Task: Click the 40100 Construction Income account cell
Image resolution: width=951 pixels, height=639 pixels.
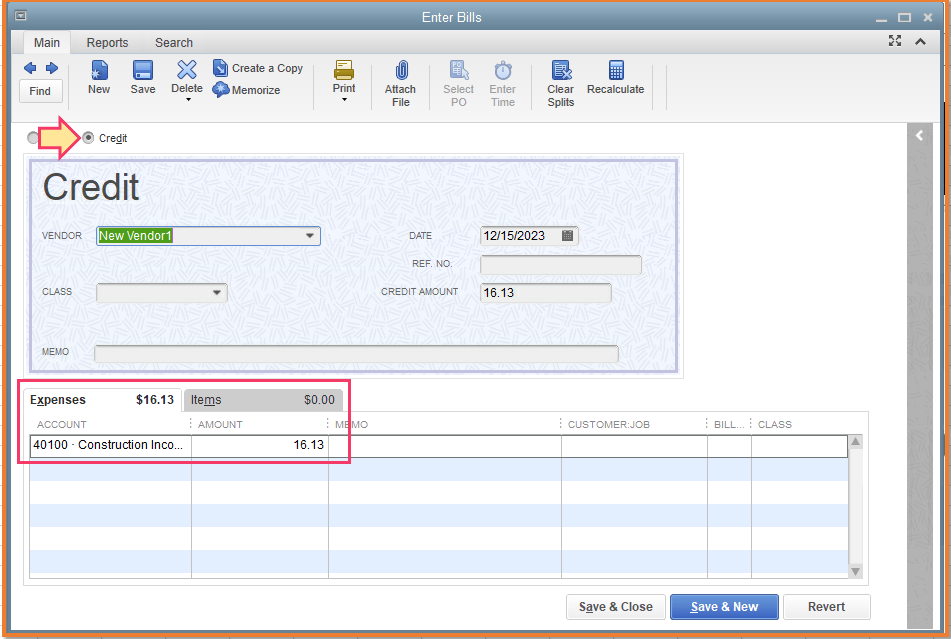Action: tap(110, 445)
